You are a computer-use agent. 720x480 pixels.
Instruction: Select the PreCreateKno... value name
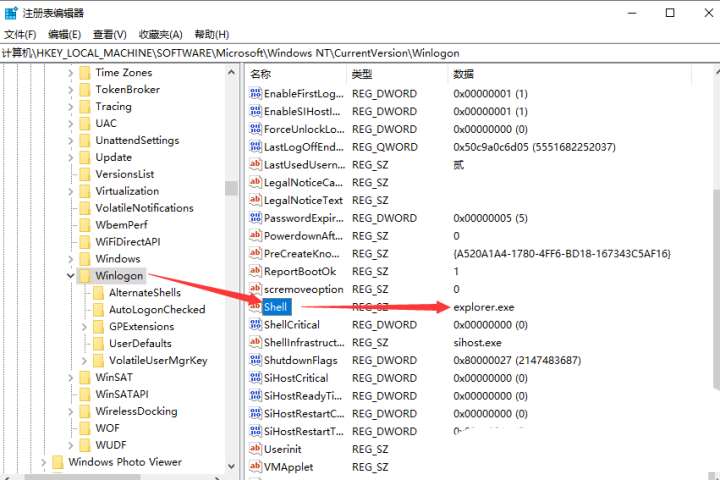[302, 254]
